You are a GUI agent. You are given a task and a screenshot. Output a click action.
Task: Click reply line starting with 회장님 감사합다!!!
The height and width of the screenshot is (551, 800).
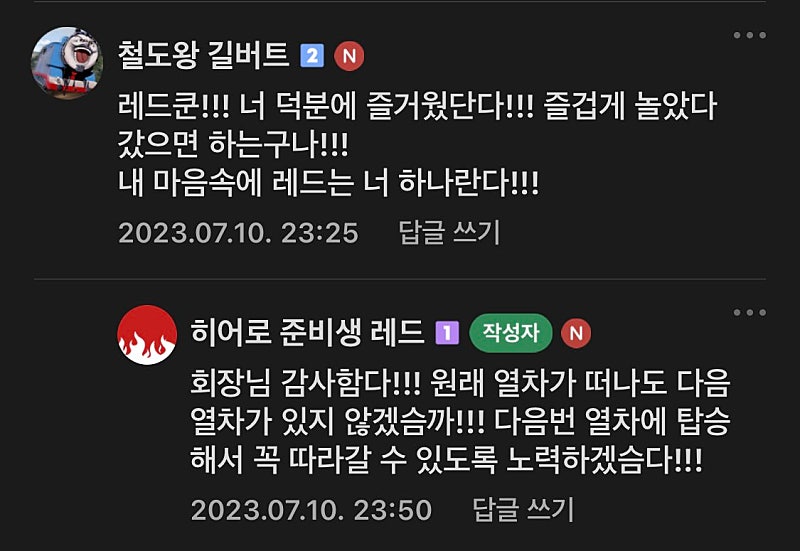pyautogui.click(x=461, y=383)
